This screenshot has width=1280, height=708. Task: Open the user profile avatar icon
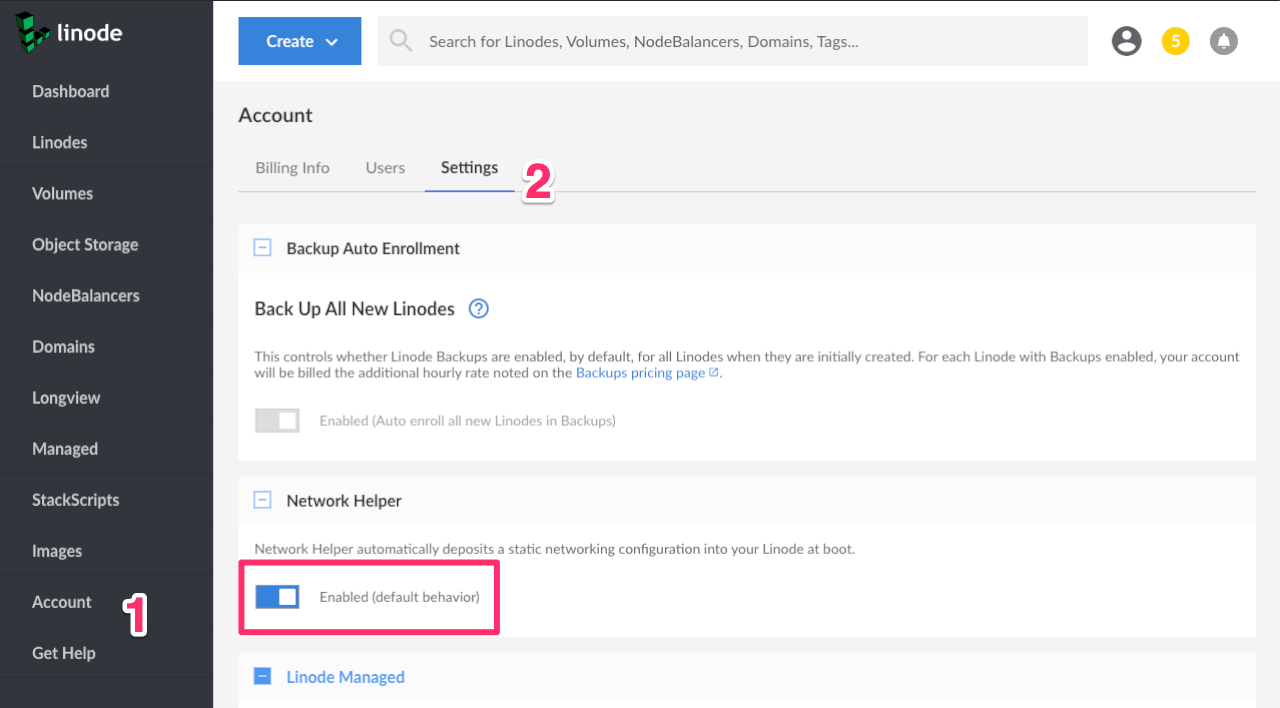pyautogui.click(x=1127, y=41)
